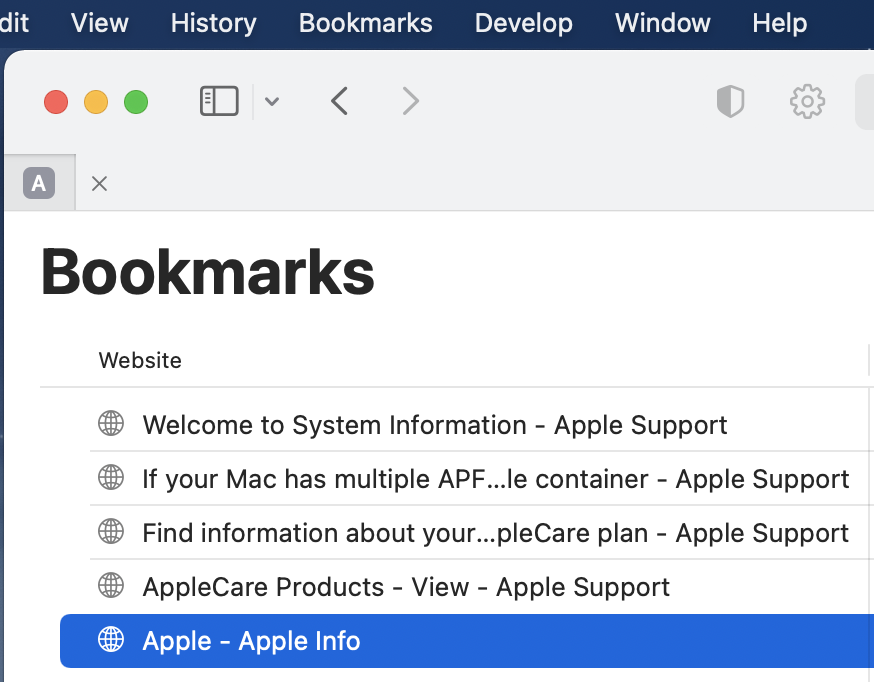Viewport: 874px width, 682px height.
Task: Sort by the Website column header
Action: 140,361
